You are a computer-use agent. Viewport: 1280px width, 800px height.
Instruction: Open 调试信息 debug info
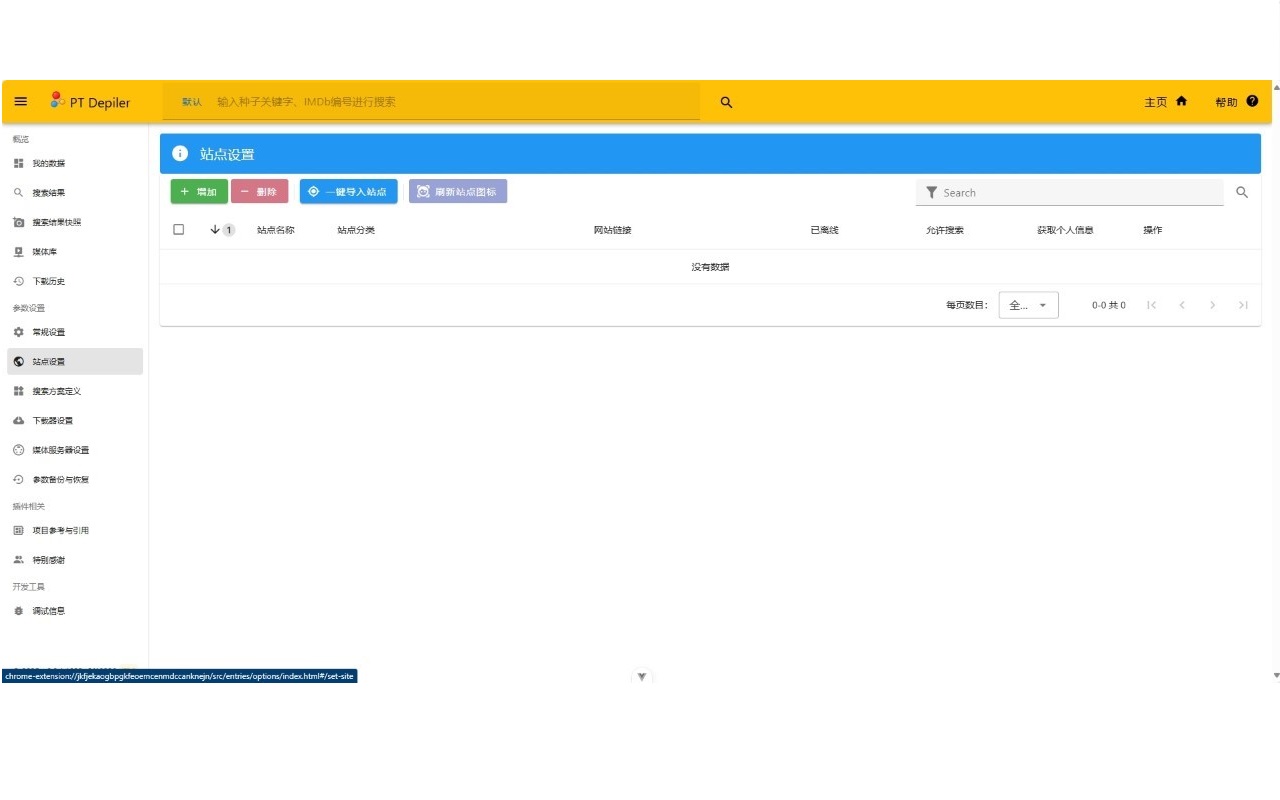(75, 610)
